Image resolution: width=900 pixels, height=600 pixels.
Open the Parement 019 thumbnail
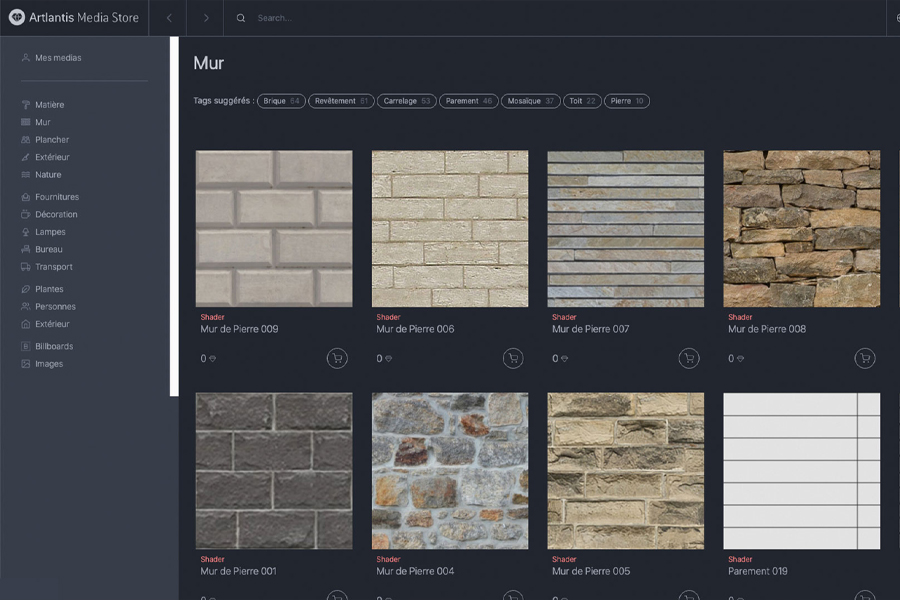click(801, 470)
